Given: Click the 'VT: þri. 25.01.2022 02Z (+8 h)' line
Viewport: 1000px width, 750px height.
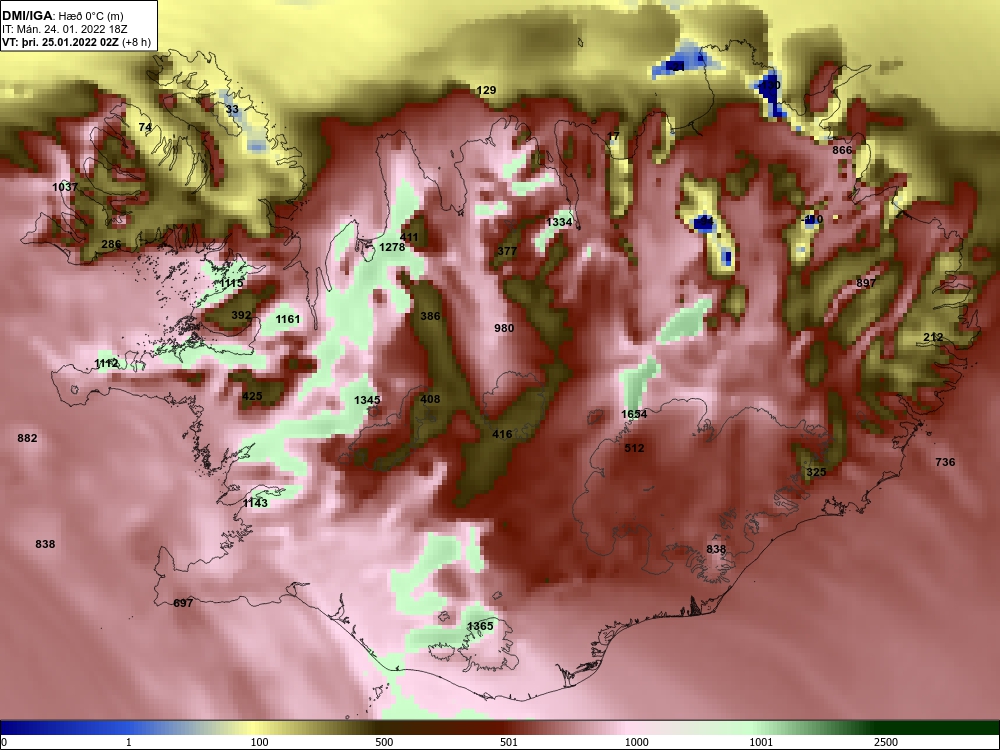Looking at the screenshot, I should pyautogui.click(x=77, y=43).
